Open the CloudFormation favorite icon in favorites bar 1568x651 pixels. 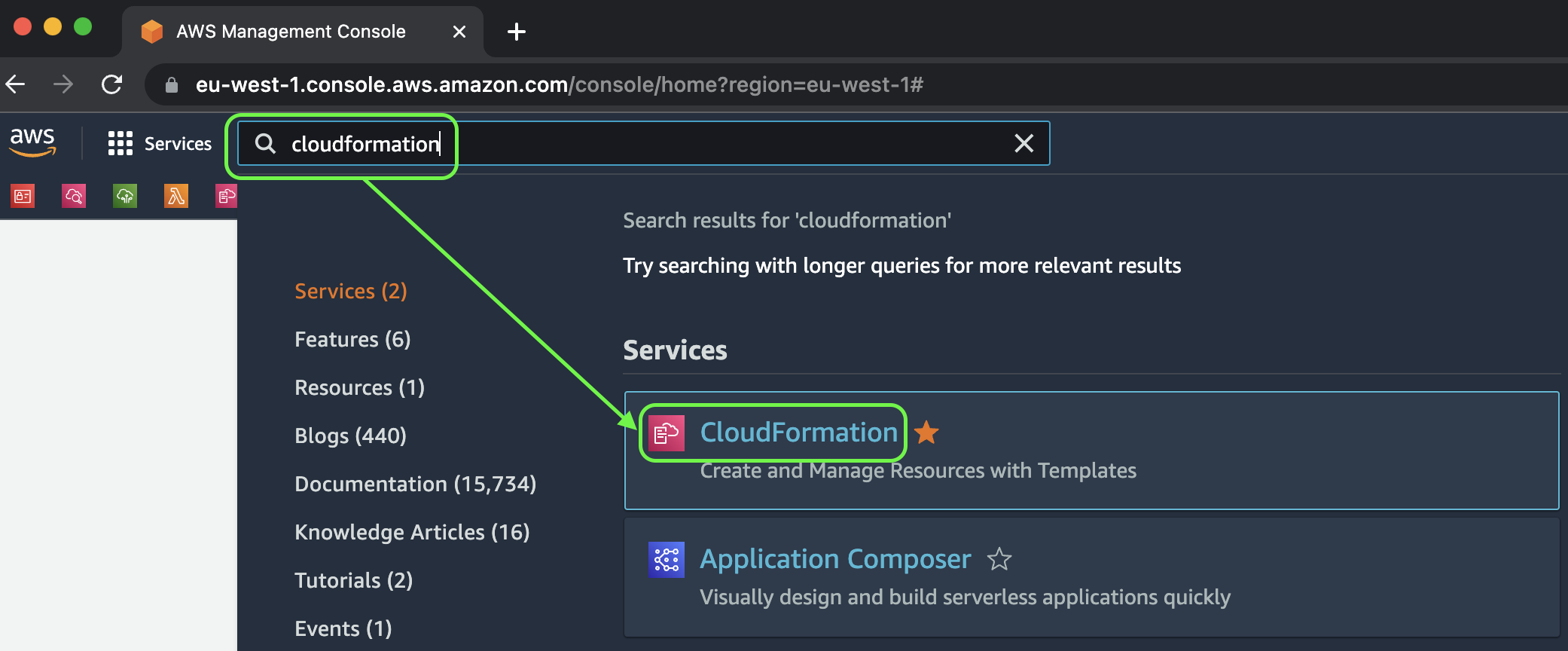click(226, 197)
